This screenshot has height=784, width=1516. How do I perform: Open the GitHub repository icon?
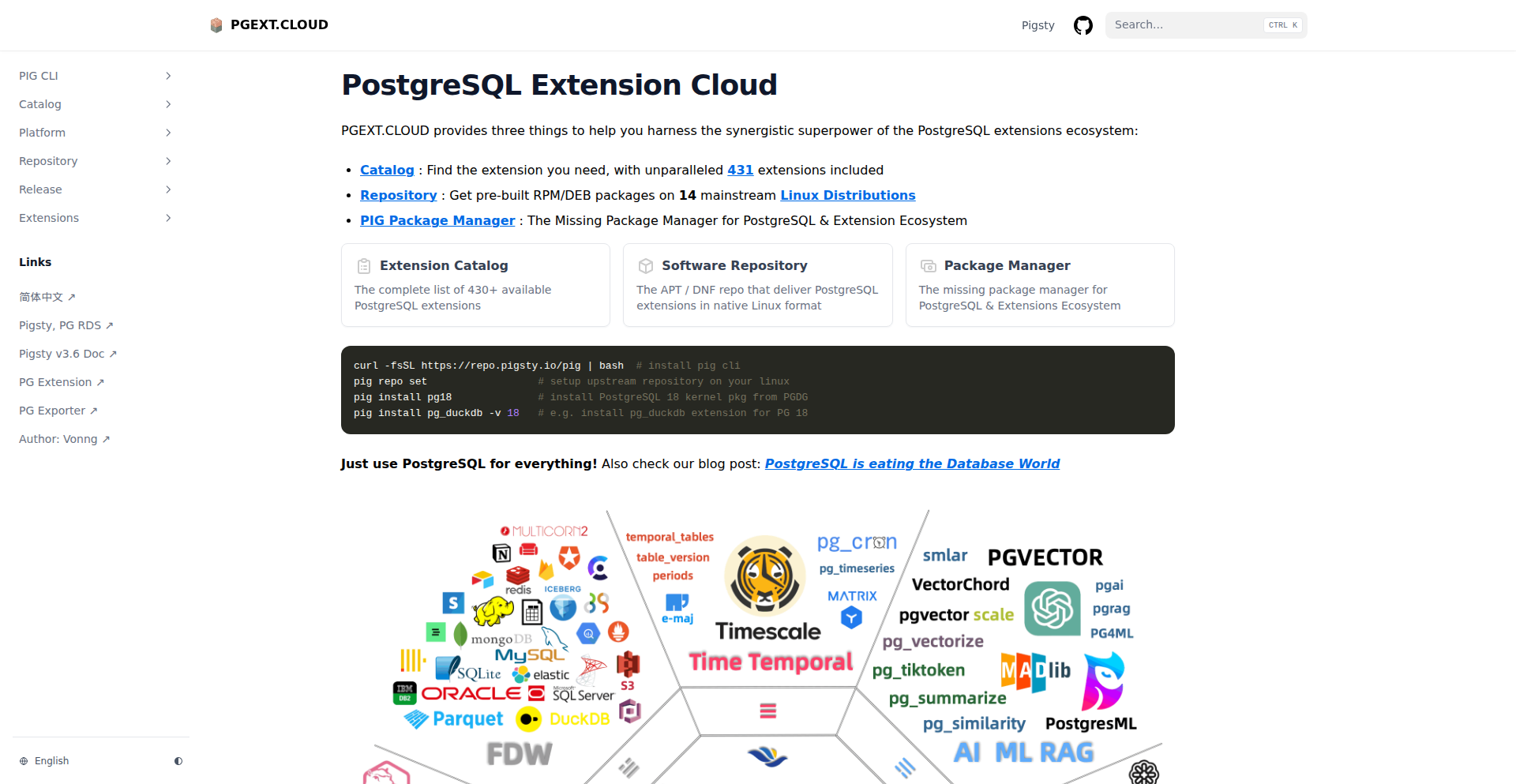point(1083,24)
